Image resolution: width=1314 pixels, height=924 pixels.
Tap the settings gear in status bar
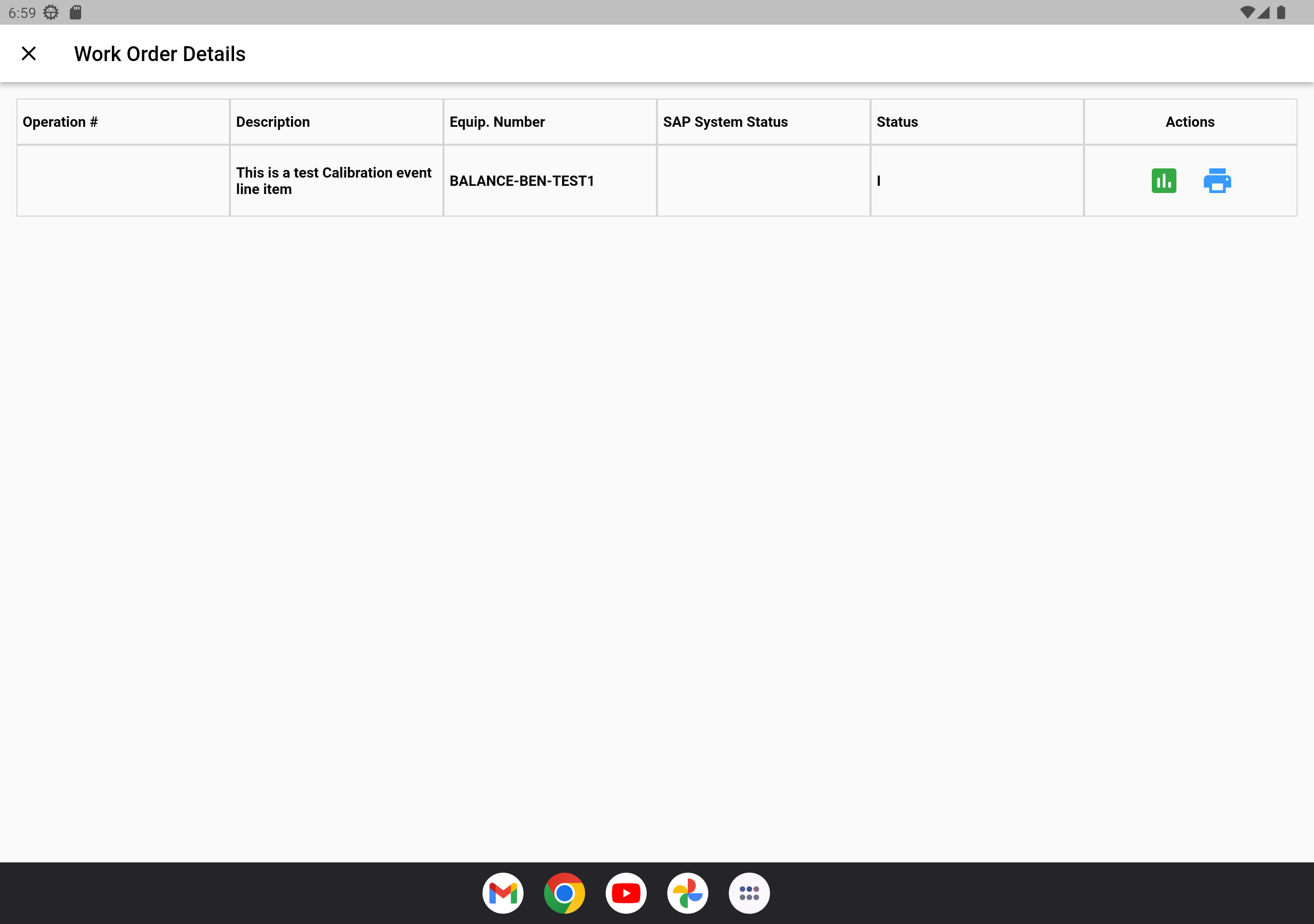tap(51, 13)
